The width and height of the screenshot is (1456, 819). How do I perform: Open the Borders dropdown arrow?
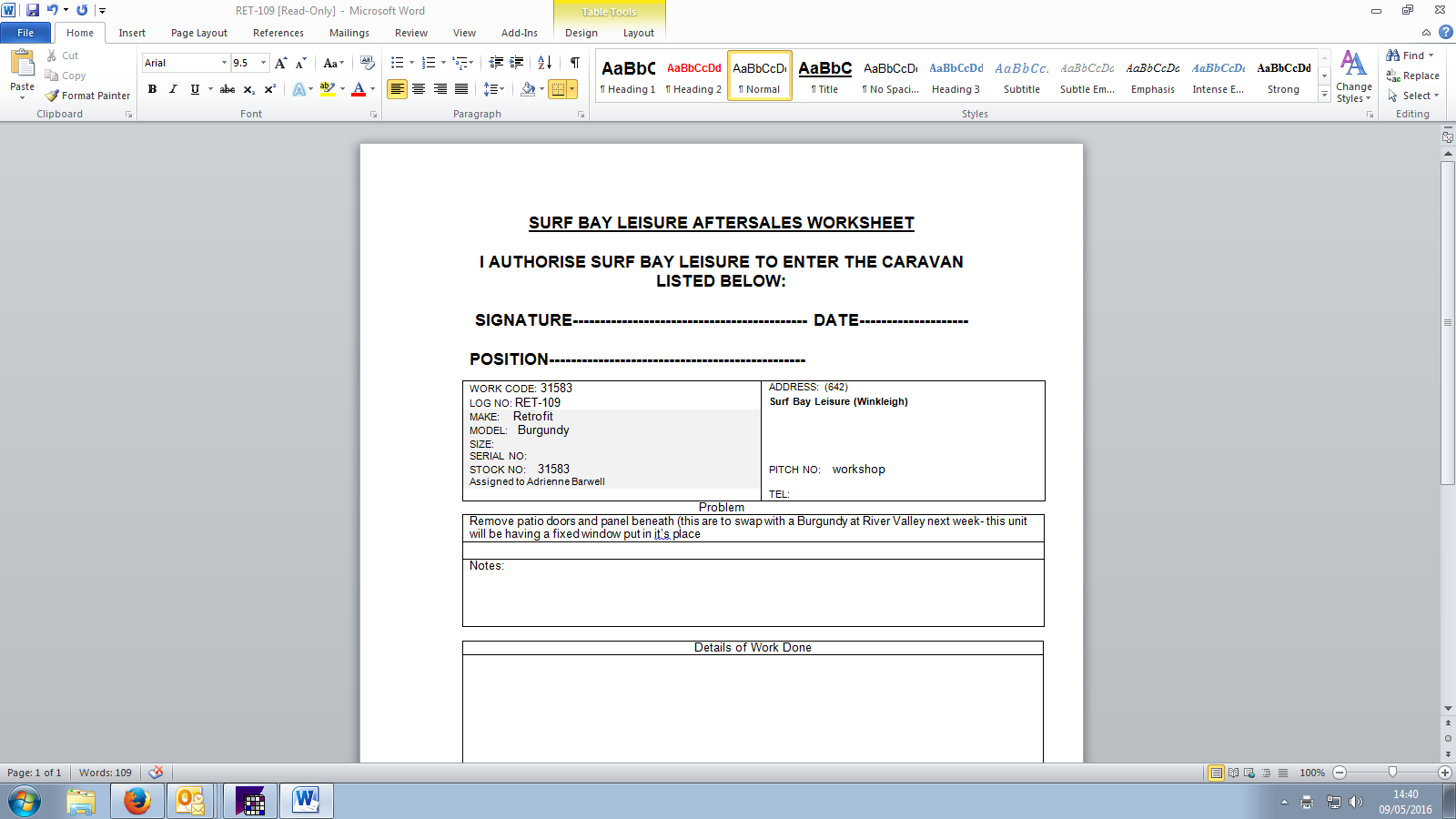(571, 89)
